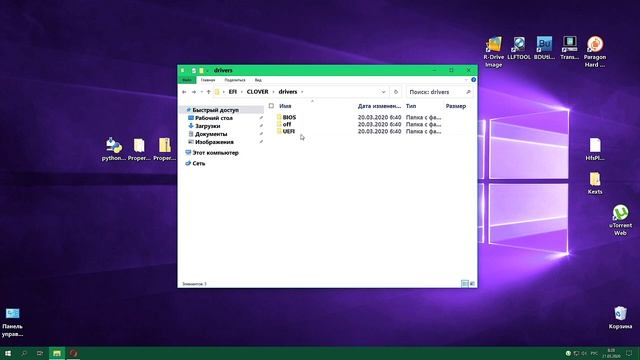640x360 pixels.
Task: Open the BIOS folder
Action: pyautogui.click(x=289, y=117)
